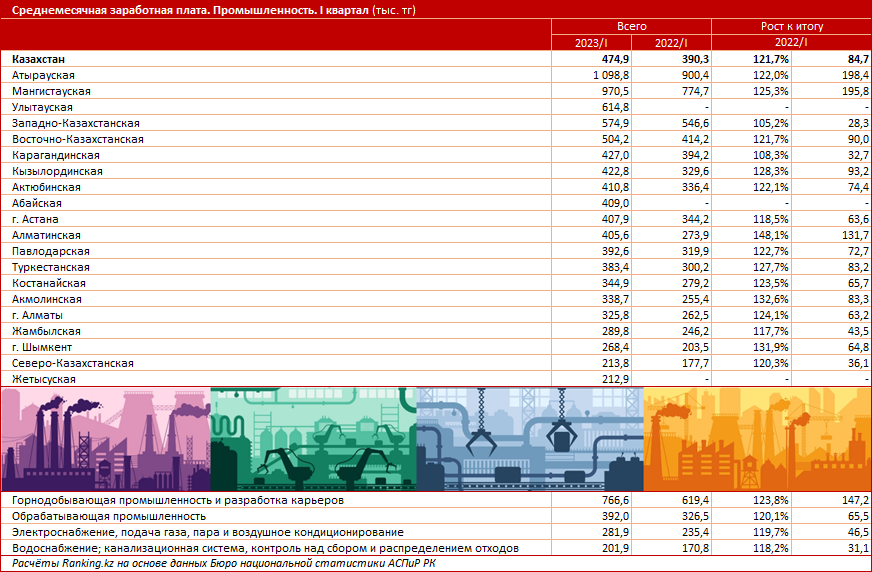Image resolution: width=872 pixels, height=572 pixels.
Task: Click the 'Улытауская' row label
Action: 42,107
